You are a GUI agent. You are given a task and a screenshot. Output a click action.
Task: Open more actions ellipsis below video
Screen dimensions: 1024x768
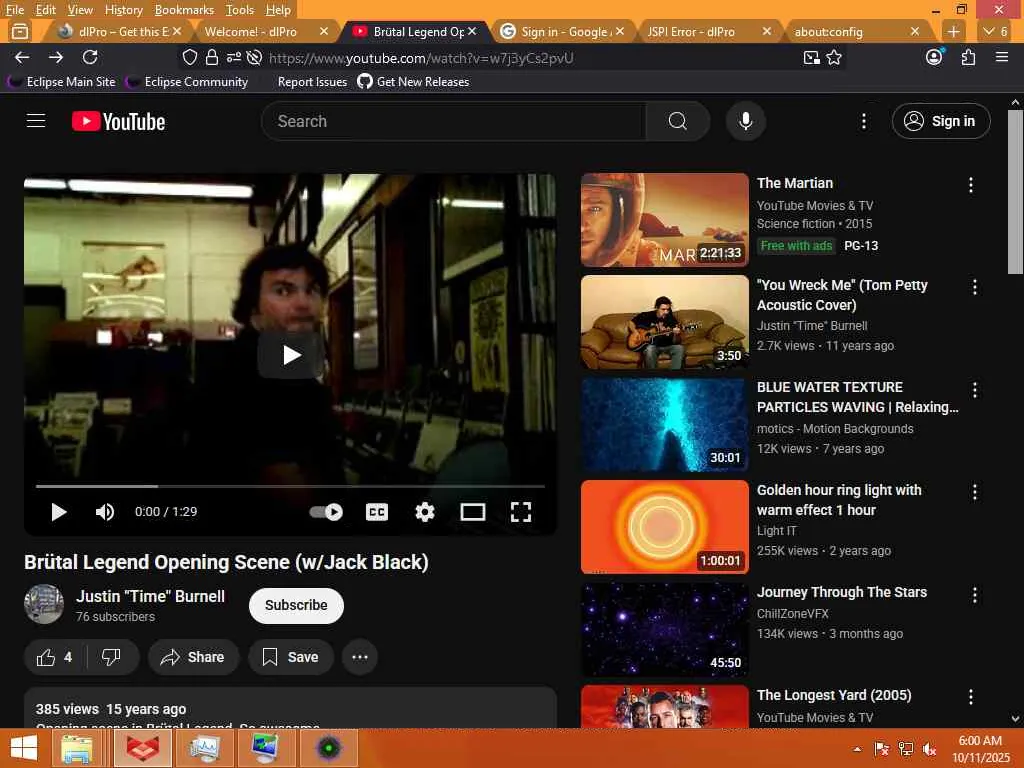coord(360,657)
